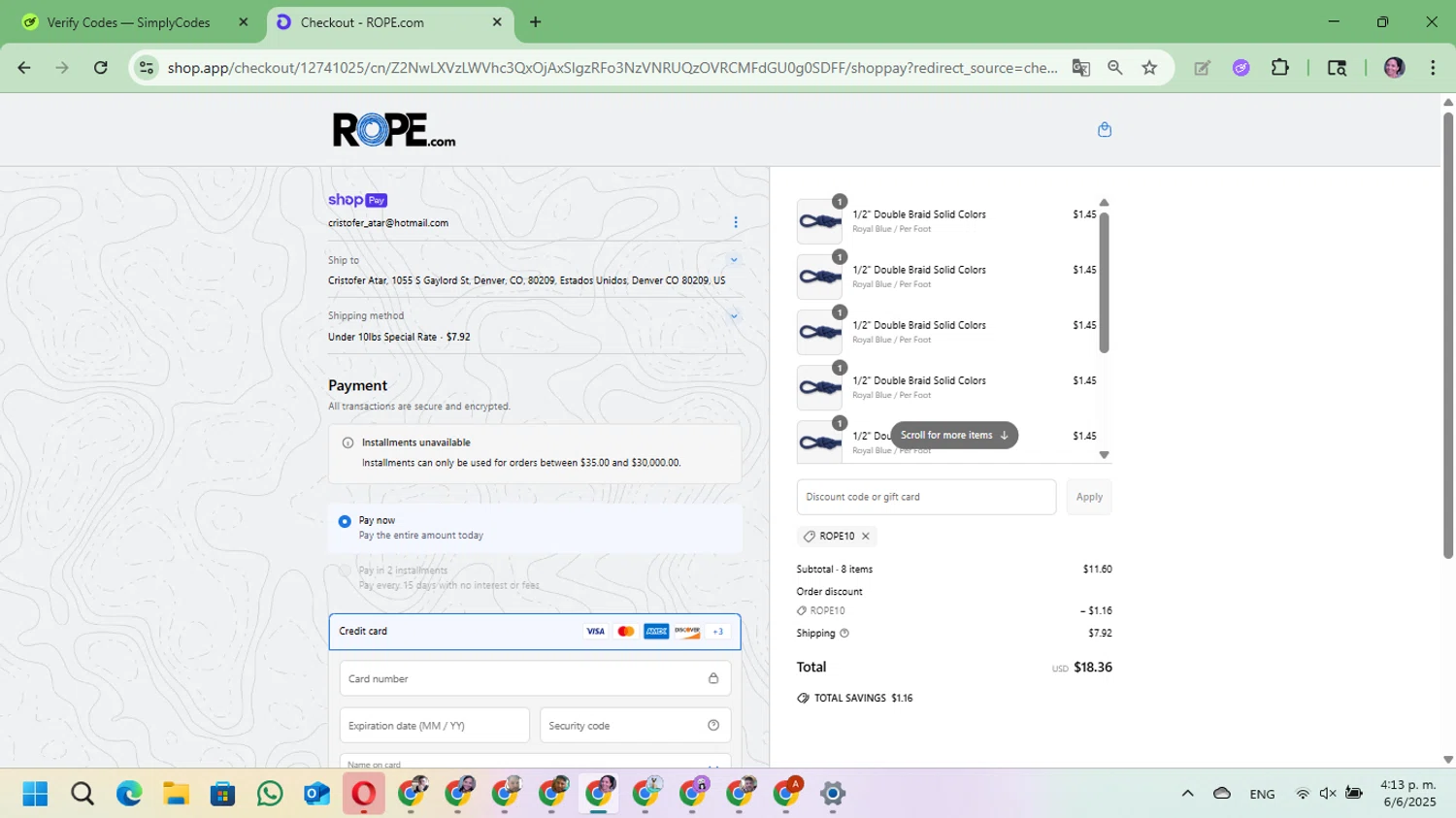Viewport: 1456px width, 818px height.
Task: Open File Explorer from the taskbar
Action: pos(176,794)
